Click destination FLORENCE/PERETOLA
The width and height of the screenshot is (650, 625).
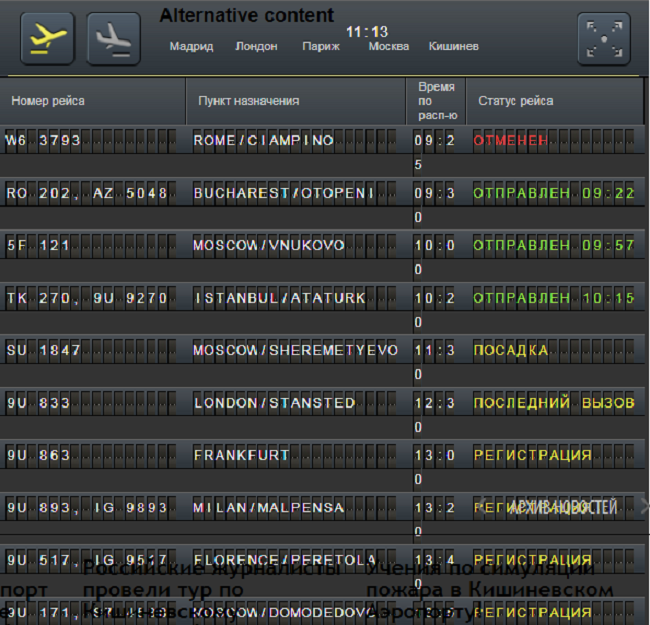pyautogui.click(x=285, y=560)
